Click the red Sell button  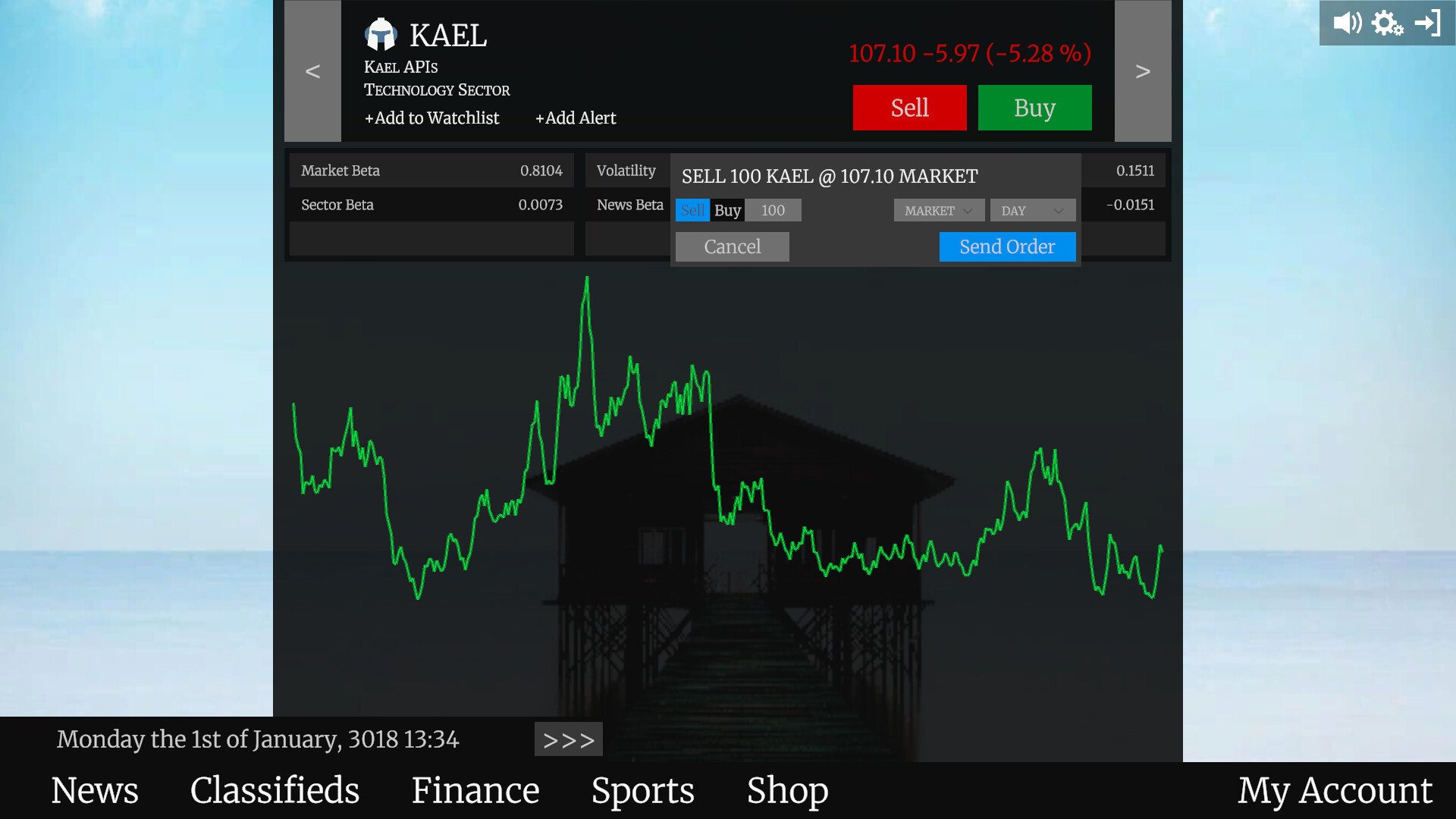[909, 108]
